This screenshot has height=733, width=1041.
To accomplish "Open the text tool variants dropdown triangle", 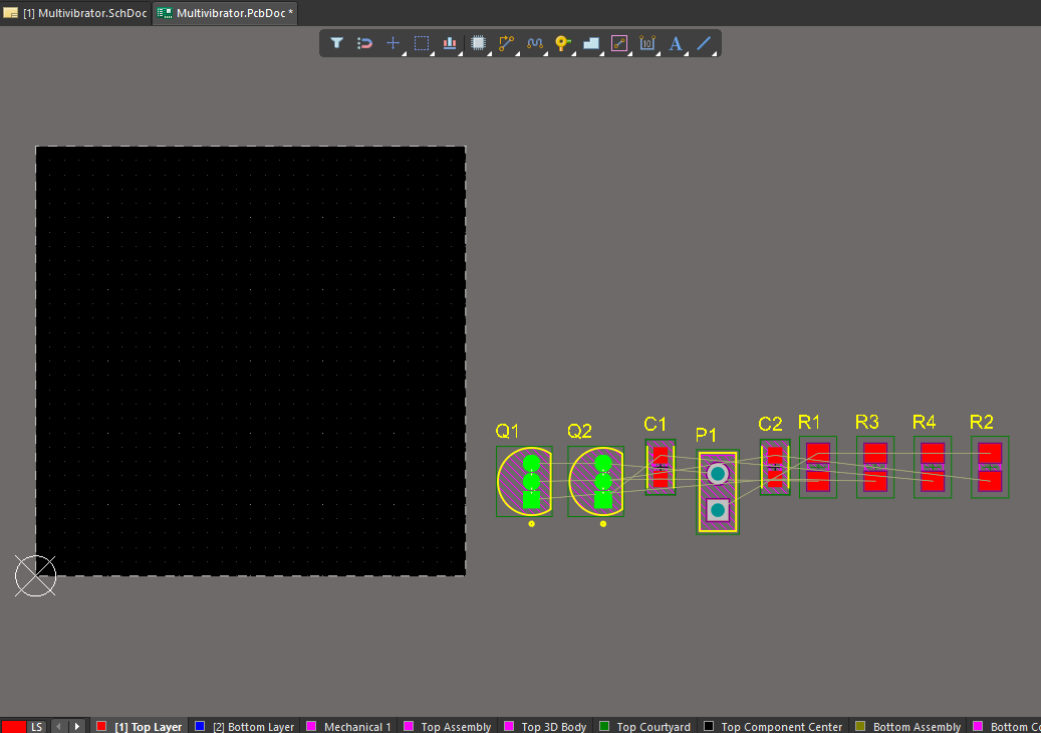I will [687, 52].
